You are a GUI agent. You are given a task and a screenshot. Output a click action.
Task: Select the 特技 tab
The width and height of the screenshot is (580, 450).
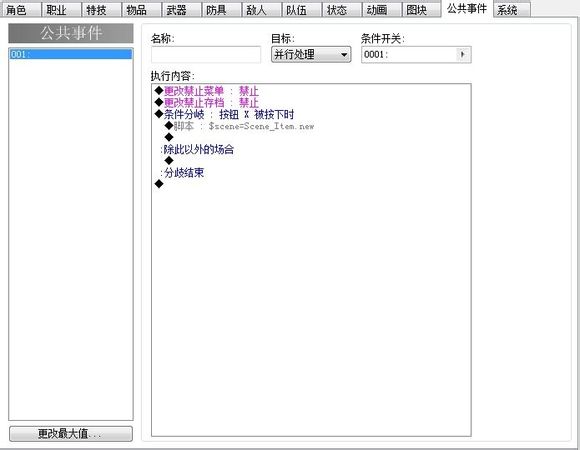pyautogui.click(x=101, y=10)
